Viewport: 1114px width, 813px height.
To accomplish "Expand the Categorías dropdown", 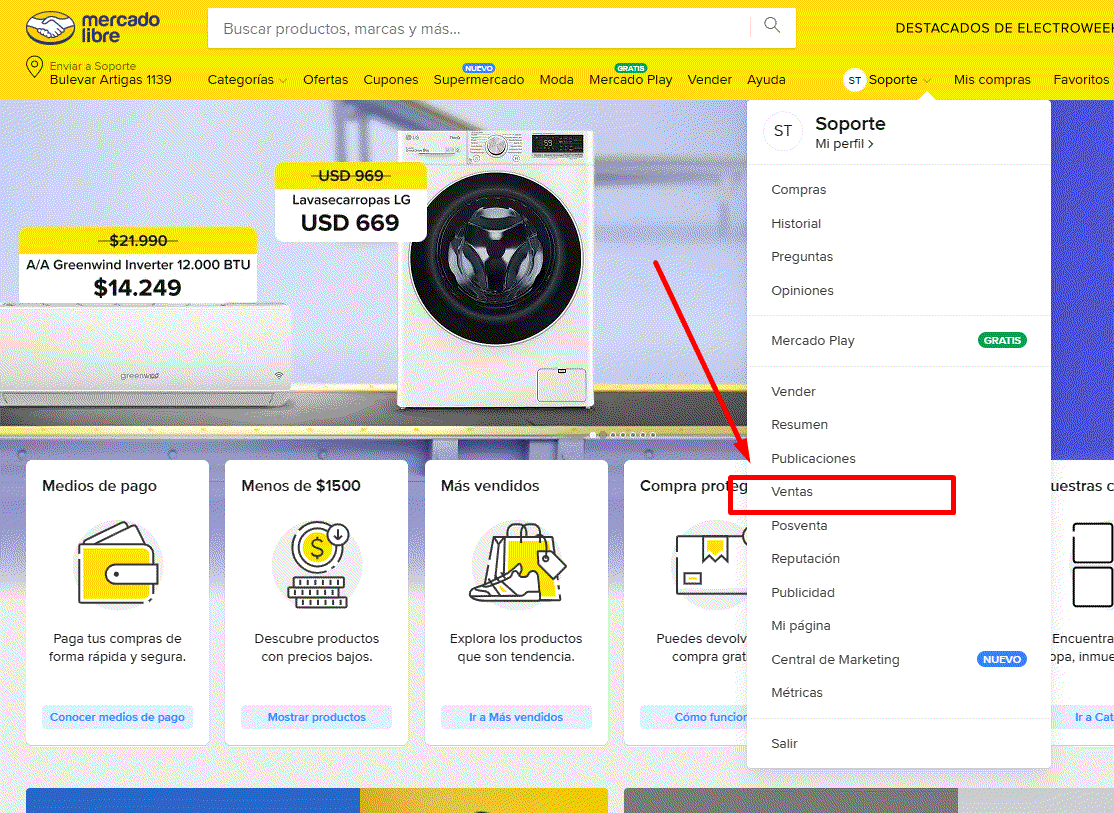I will coord(247,80).
